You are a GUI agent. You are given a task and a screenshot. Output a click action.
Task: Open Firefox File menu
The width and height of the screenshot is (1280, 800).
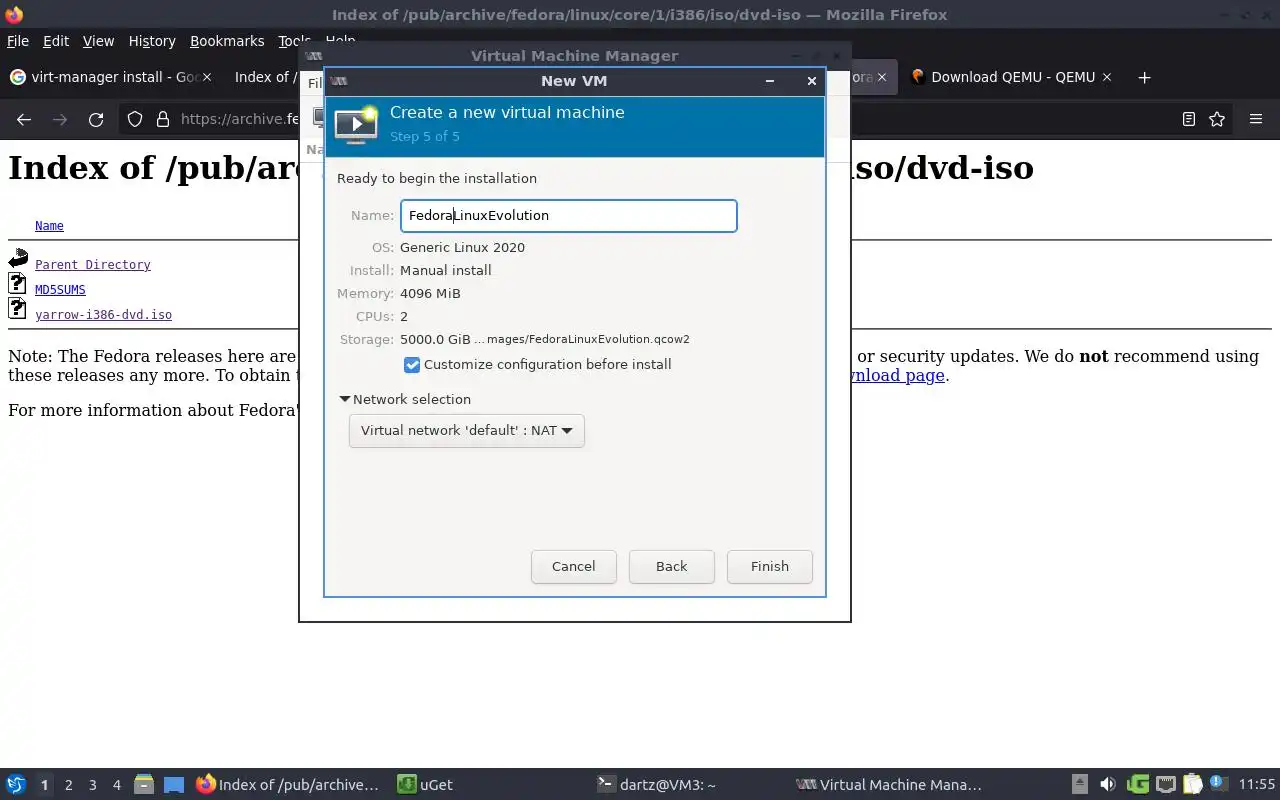click(x=18, y=41)
